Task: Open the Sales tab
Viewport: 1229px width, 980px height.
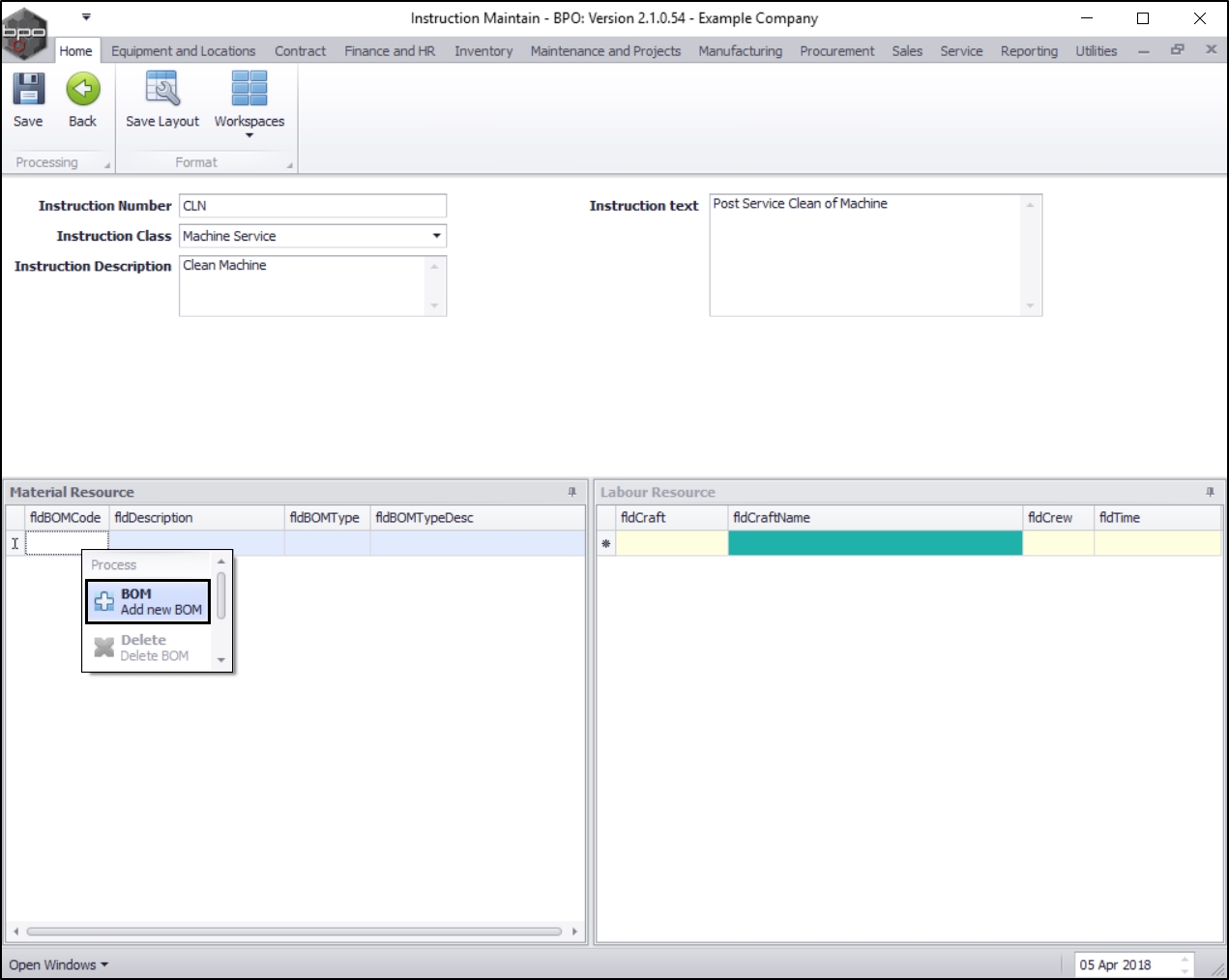Action: (x=907, y=51)
